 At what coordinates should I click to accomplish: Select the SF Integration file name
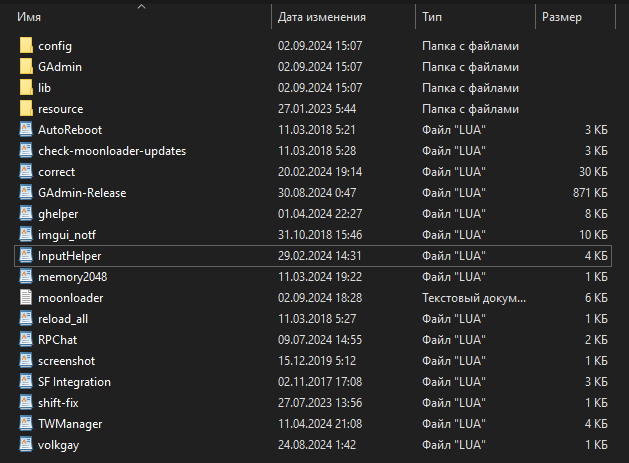(74, 382)
